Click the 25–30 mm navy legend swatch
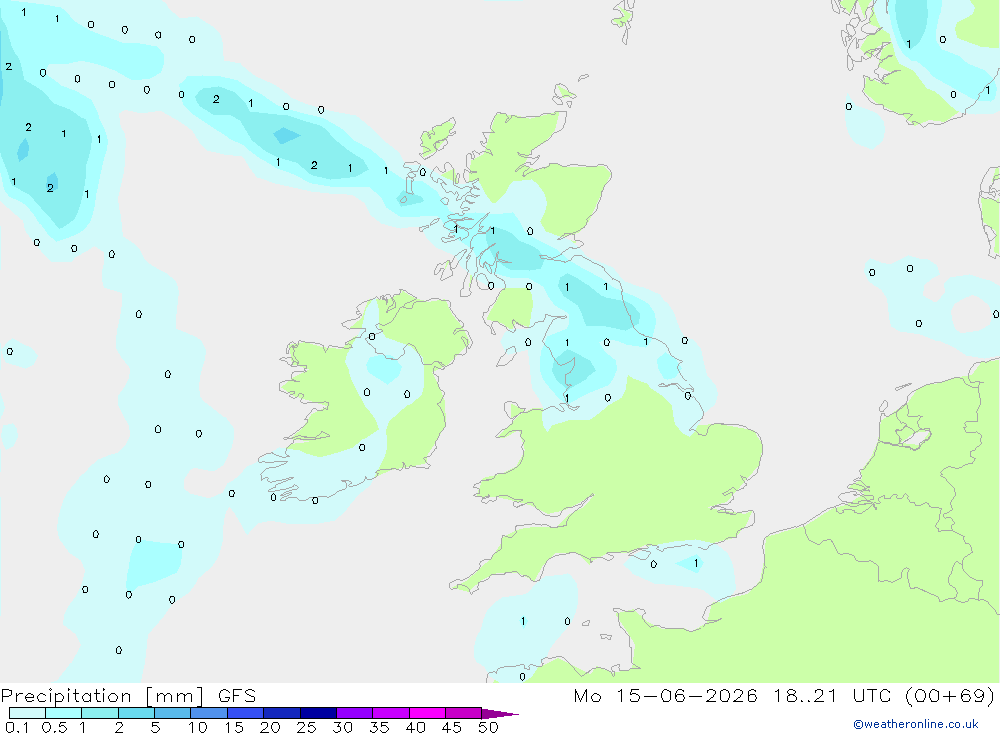1000x733 pixels. coord(318,713)
